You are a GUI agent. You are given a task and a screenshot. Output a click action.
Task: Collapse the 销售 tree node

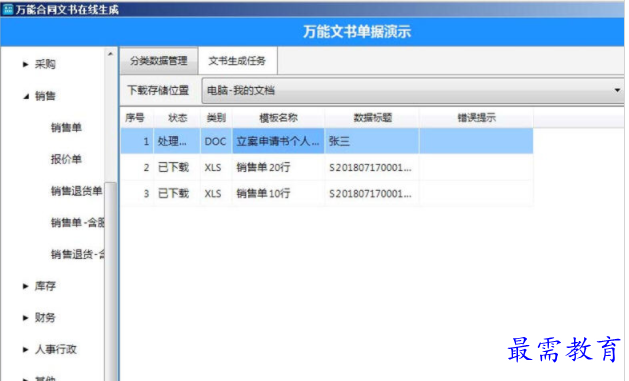(x=26, y=96)
